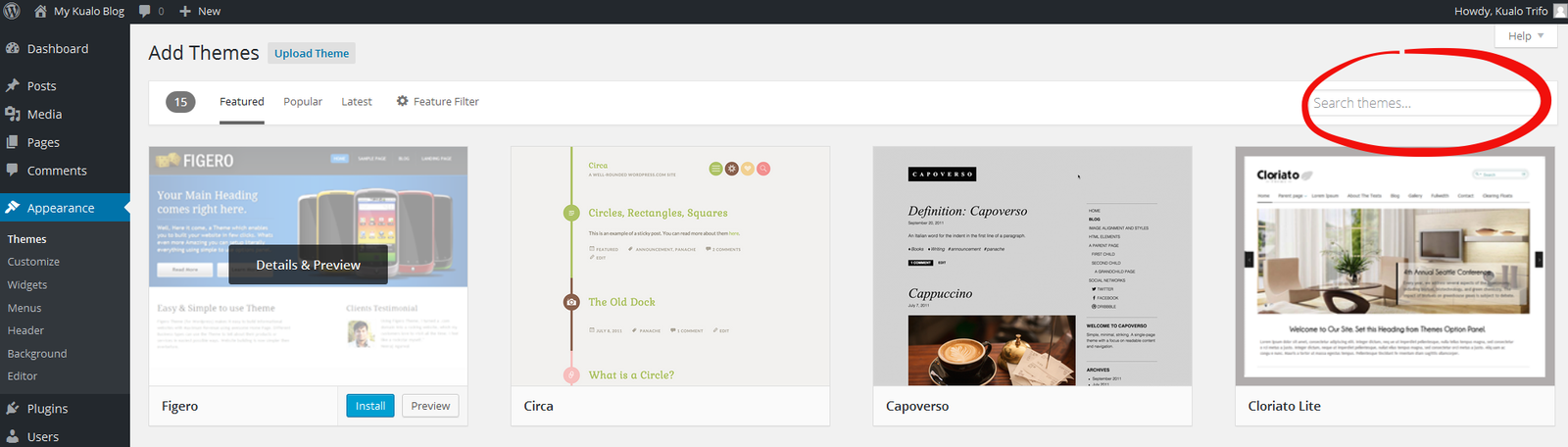The width and height of the screenshot is (1568, 447).
Task: Click the Posts pushpin icon
Action: pyautogui.click(x=13, y=85)
